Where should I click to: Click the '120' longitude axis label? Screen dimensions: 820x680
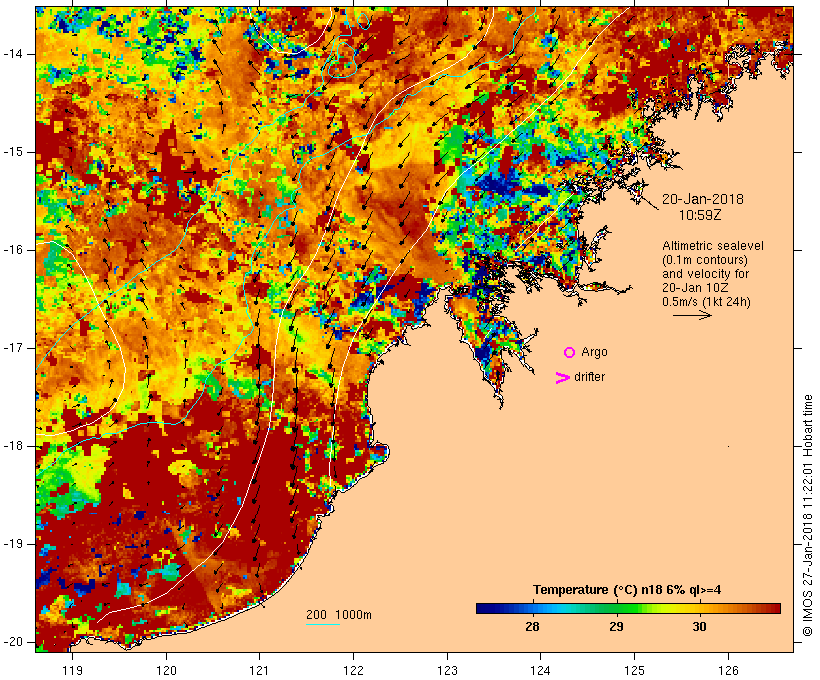point(166,671)
